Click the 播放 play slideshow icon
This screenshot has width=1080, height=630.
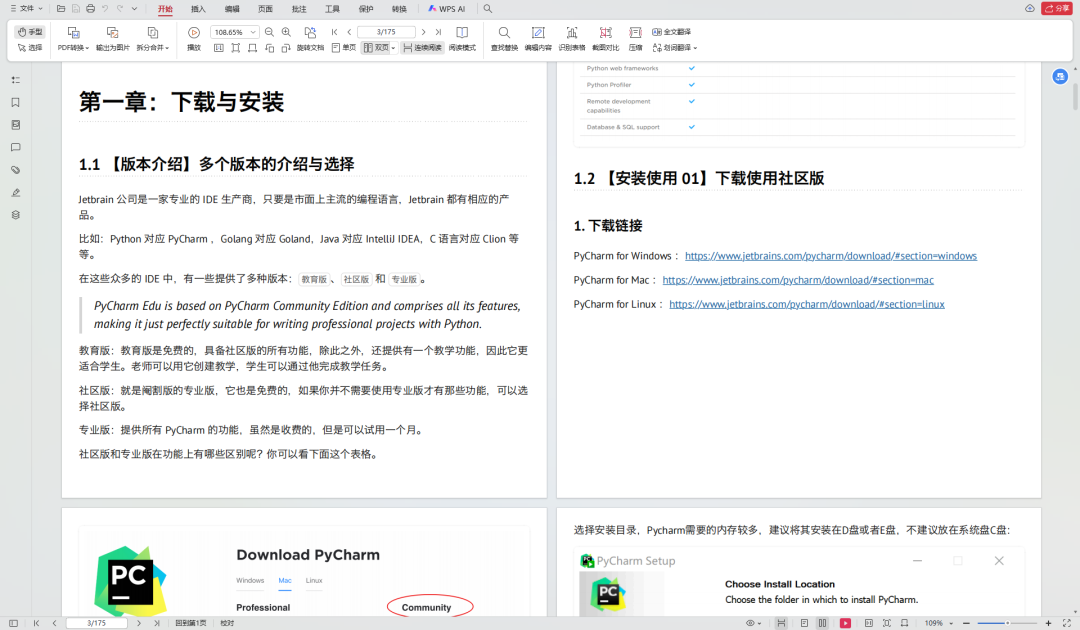194,39
